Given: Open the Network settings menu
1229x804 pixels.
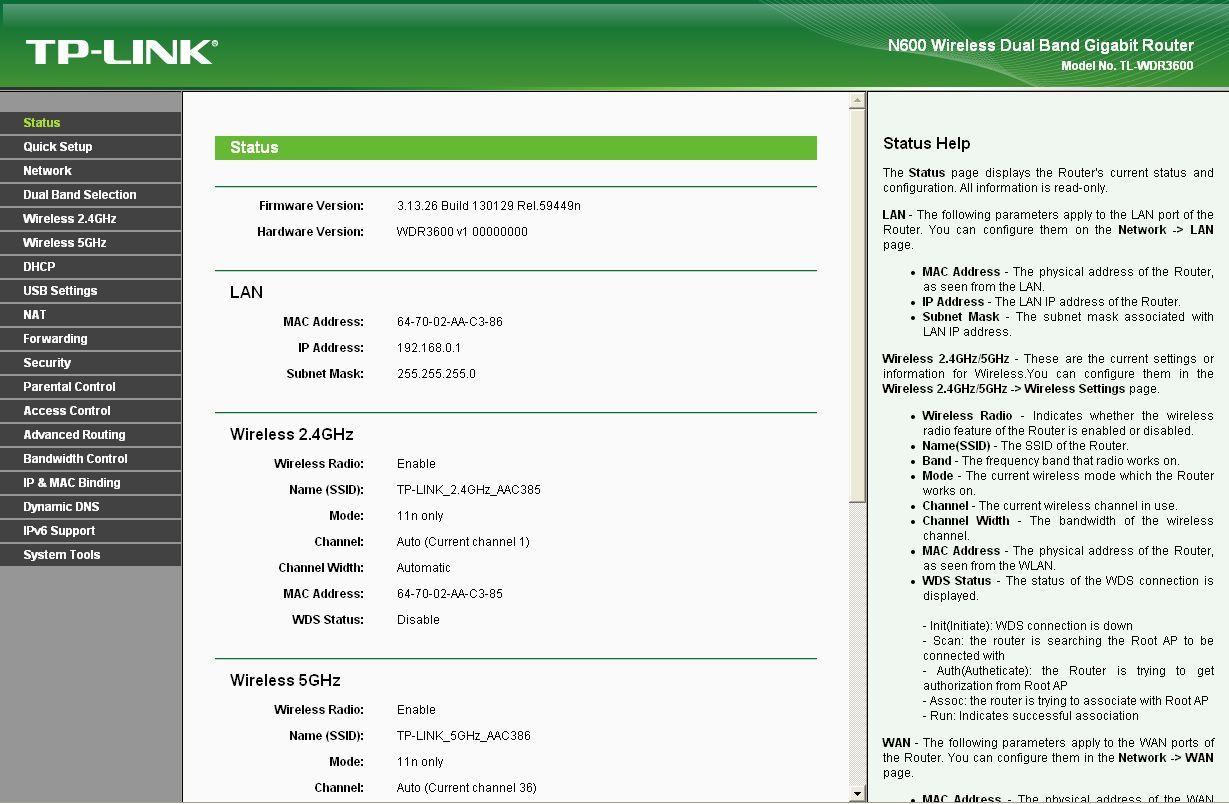Looking at the screenshot, I should 47,171.
